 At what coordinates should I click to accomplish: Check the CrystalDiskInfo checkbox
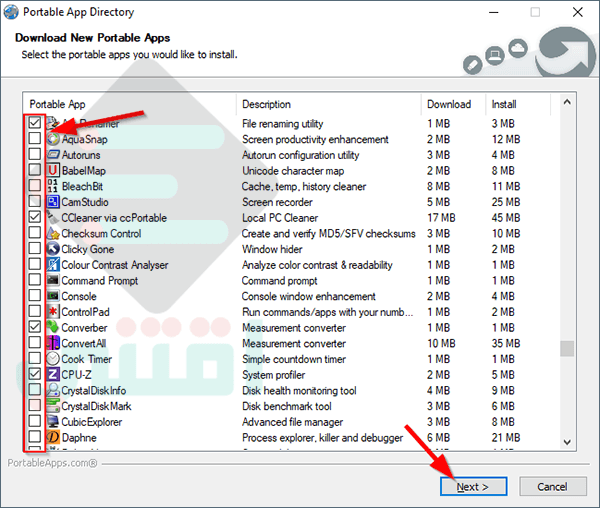click(34, 389)
